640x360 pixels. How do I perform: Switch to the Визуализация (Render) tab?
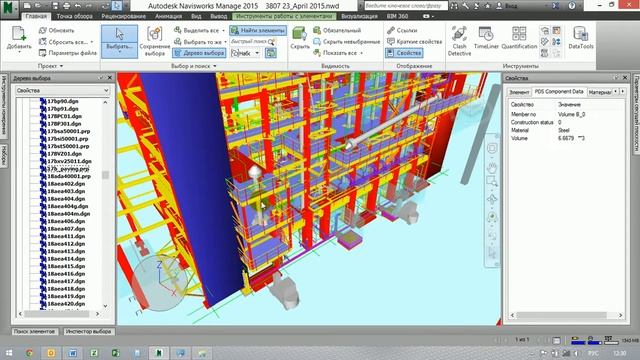pos(359,16)
